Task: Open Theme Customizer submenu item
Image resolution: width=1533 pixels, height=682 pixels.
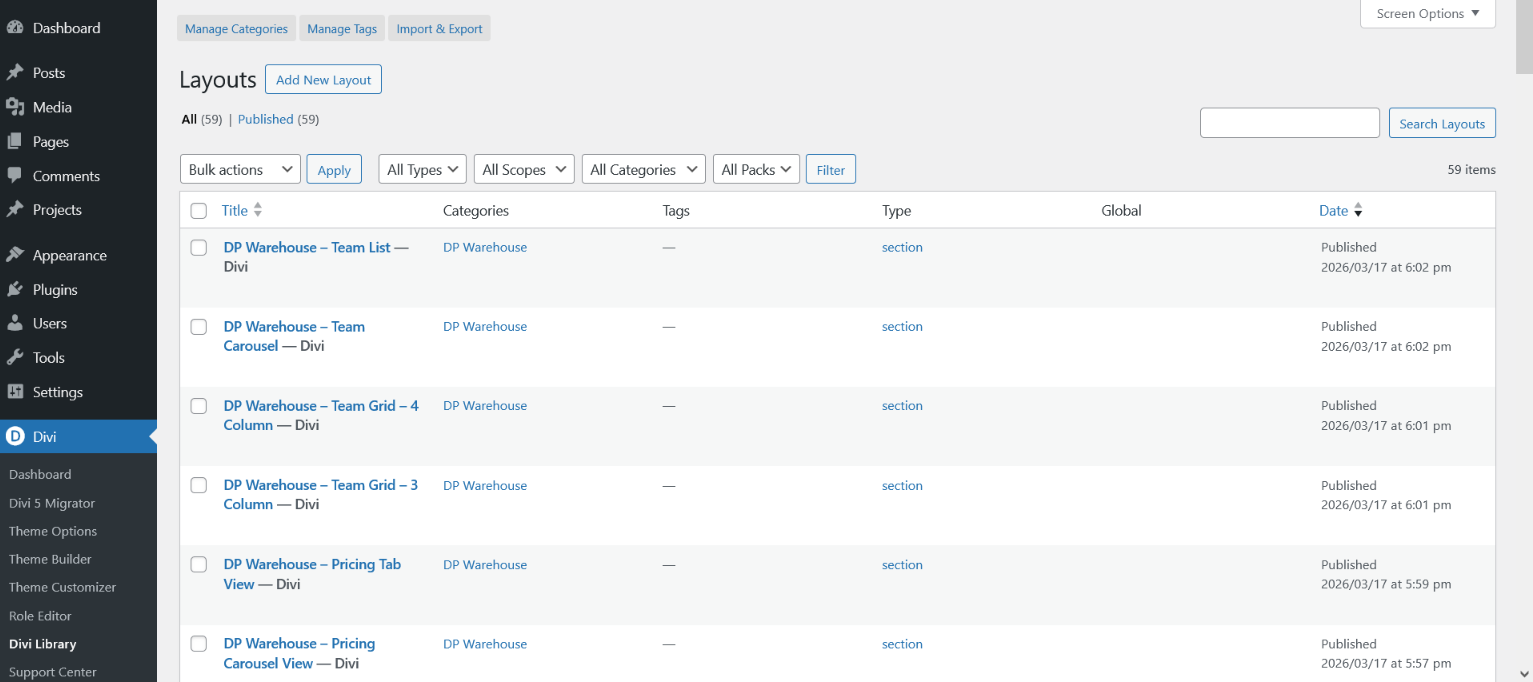Action: (62, 587)
